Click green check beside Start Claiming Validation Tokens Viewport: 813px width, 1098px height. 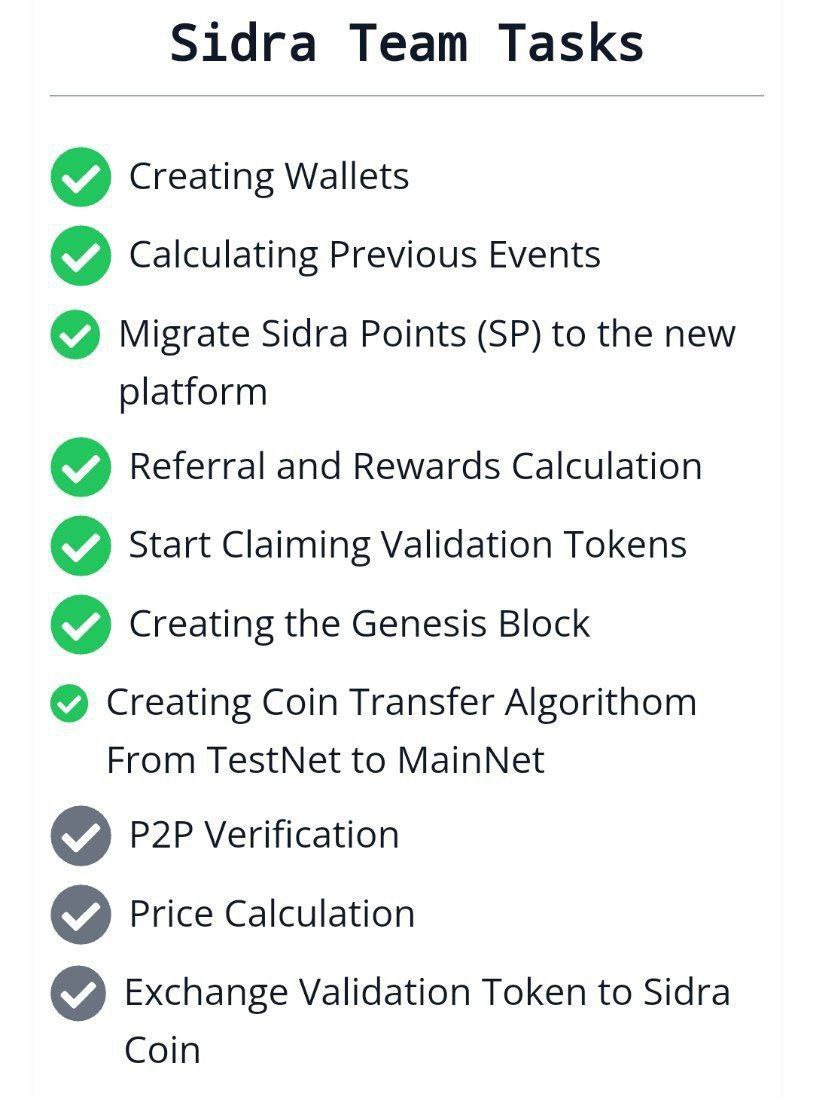point(81,545)
